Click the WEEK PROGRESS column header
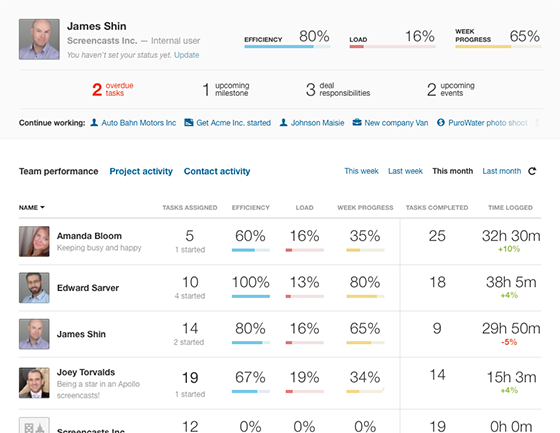Viewport: 560px width, 433px height. point(365,208)
